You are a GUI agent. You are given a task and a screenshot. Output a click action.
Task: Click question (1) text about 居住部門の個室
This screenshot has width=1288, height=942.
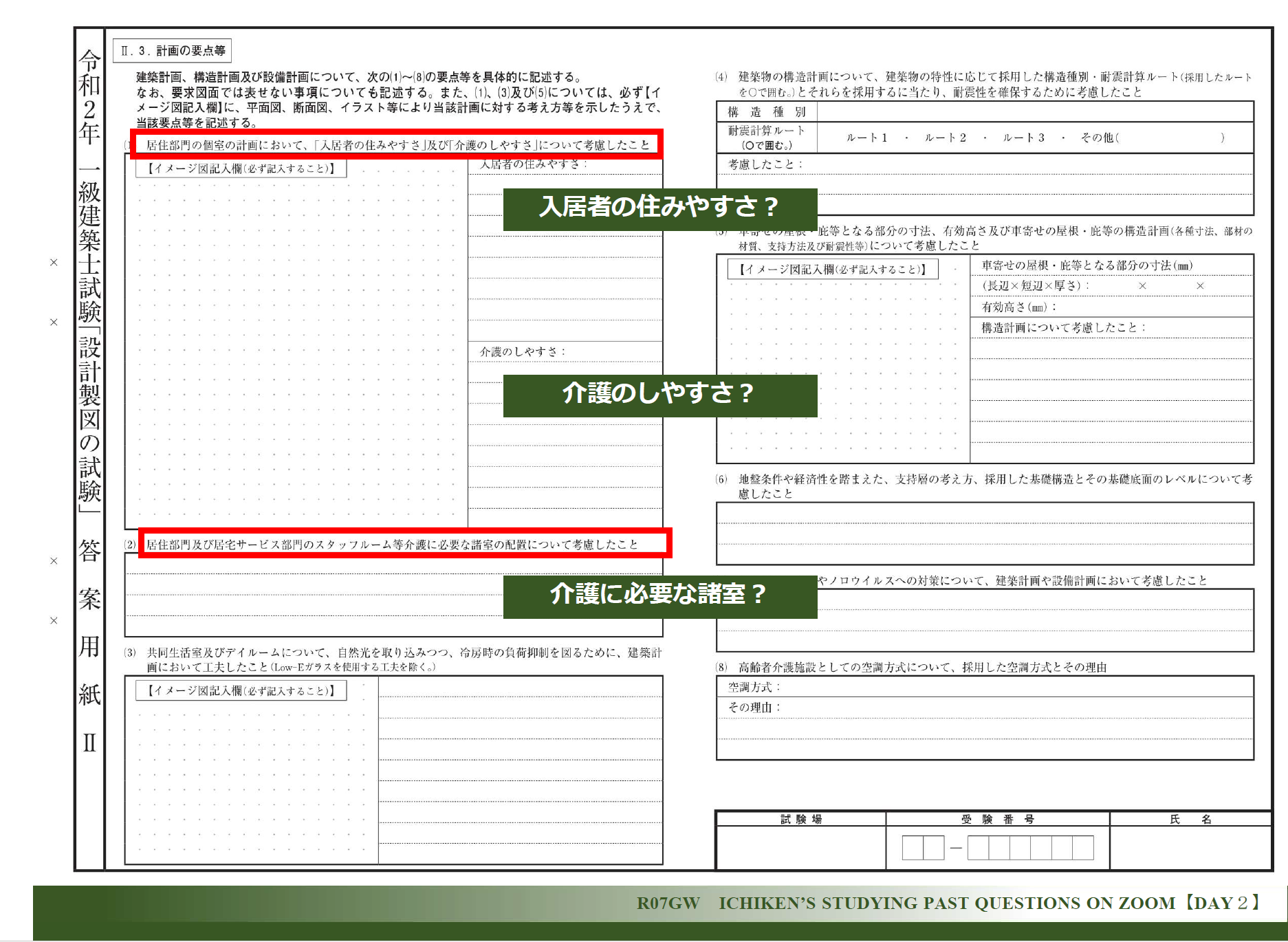[397, 145]
